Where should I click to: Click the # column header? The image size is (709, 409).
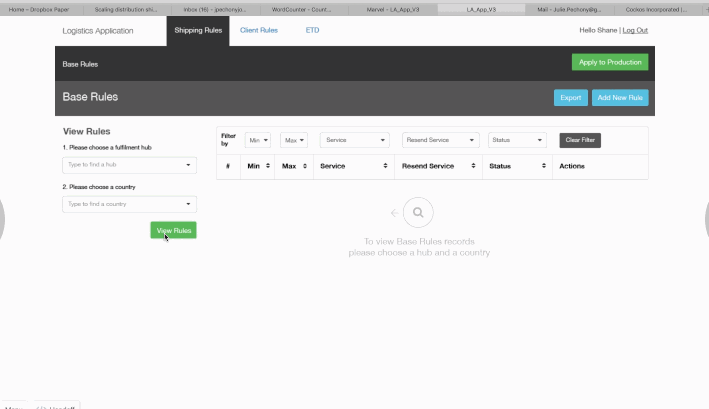tap(228, 166)
